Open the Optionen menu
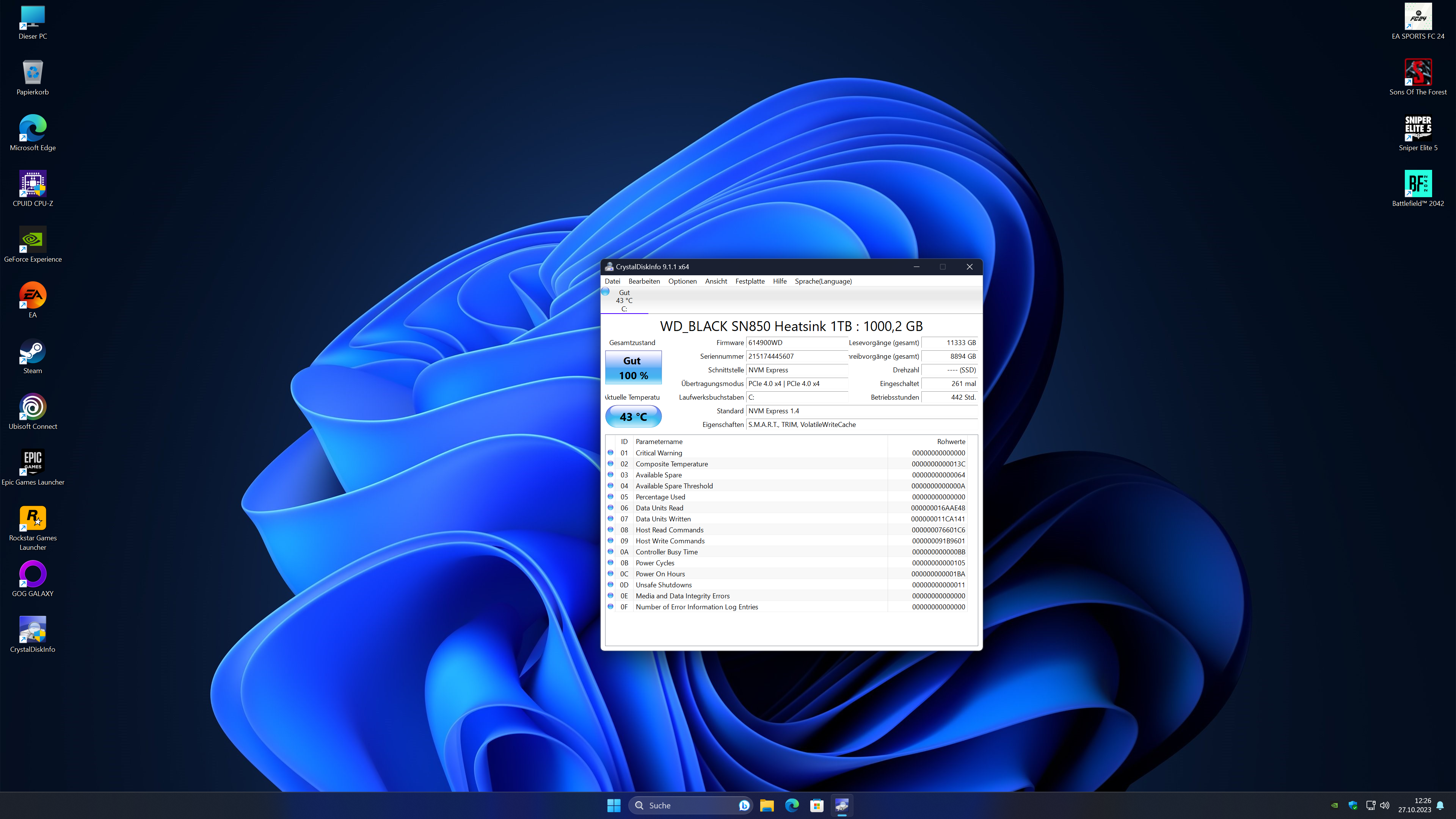Screen dimensions: 1456x819 tap(682, 281)
